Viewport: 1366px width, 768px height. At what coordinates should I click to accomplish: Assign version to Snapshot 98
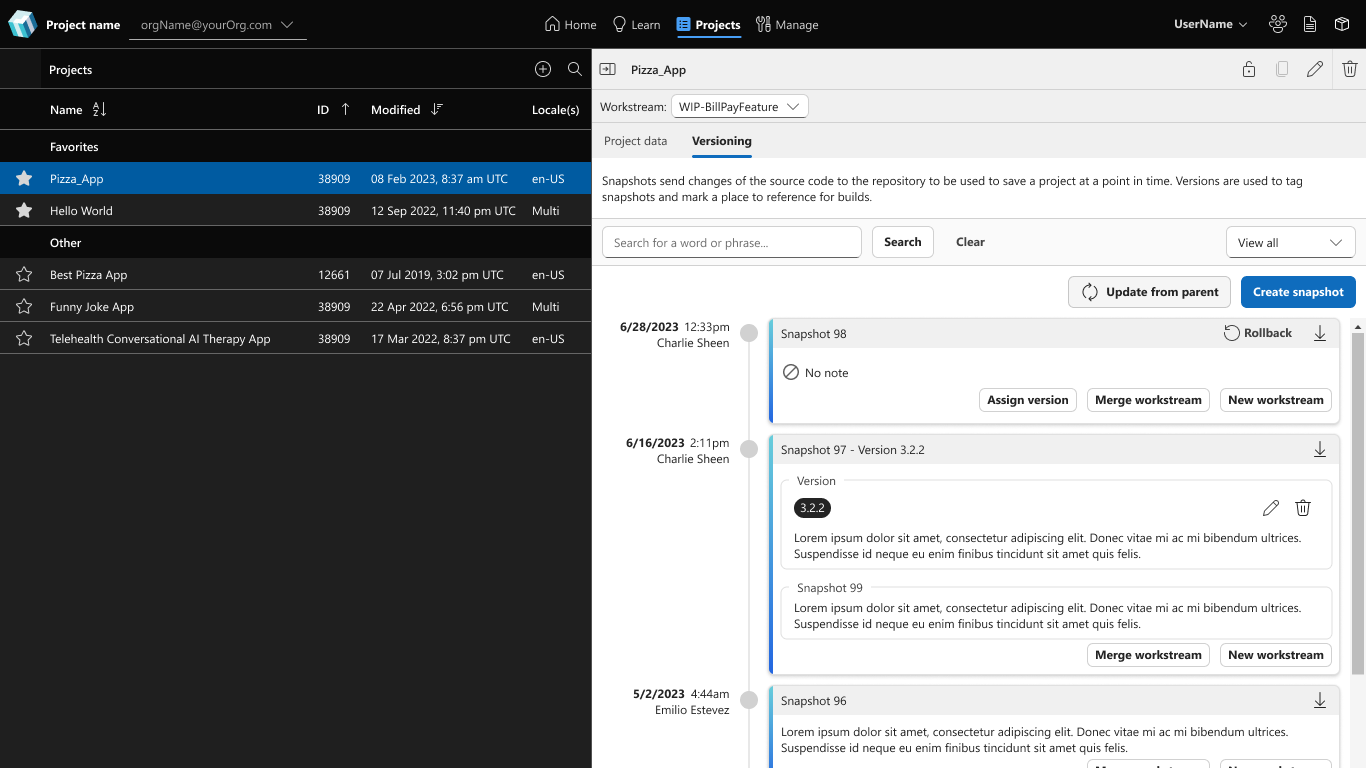tap(1028, 400)
